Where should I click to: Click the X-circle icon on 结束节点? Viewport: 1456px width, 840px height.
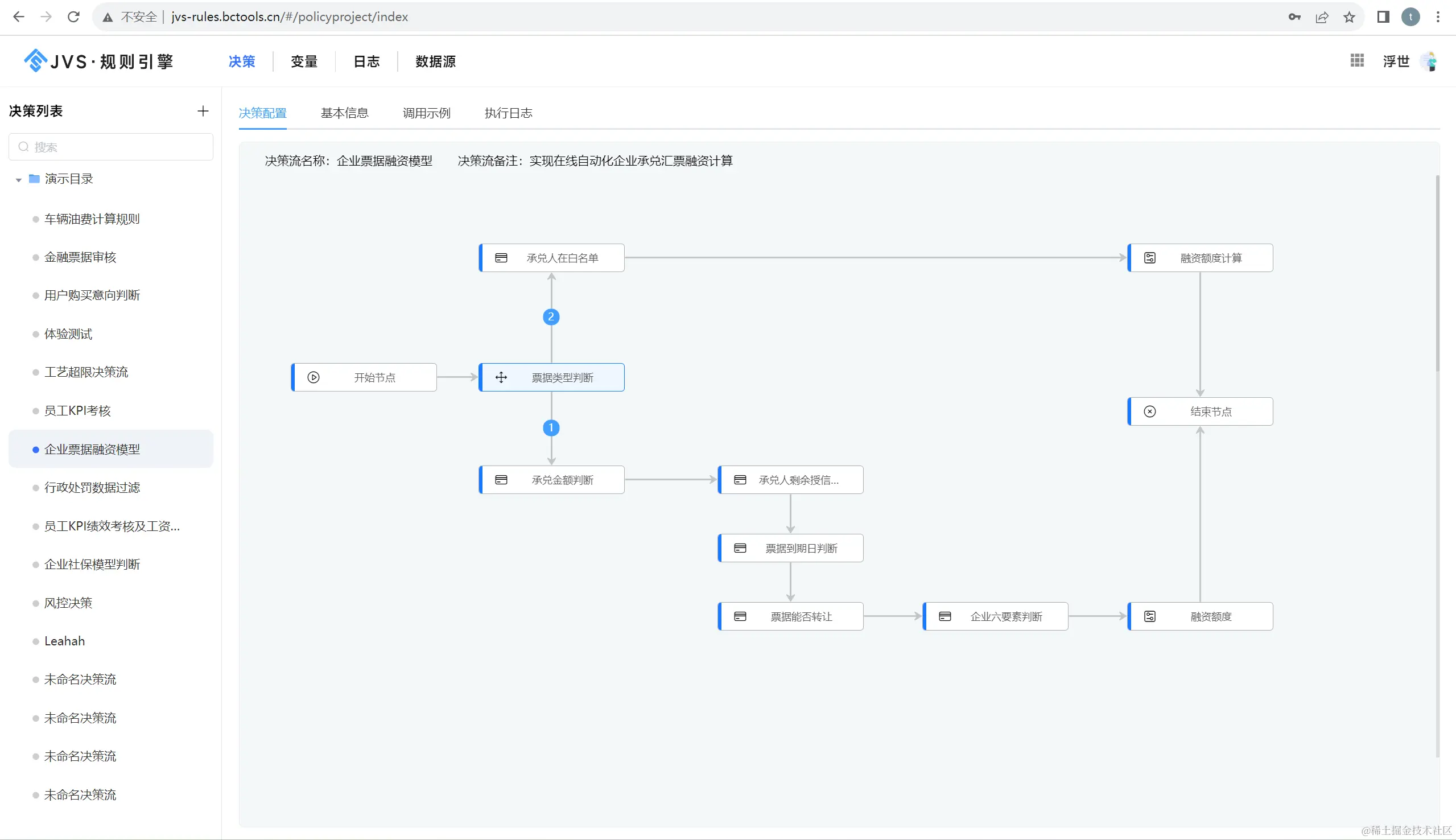click(x=1149, y=411)
